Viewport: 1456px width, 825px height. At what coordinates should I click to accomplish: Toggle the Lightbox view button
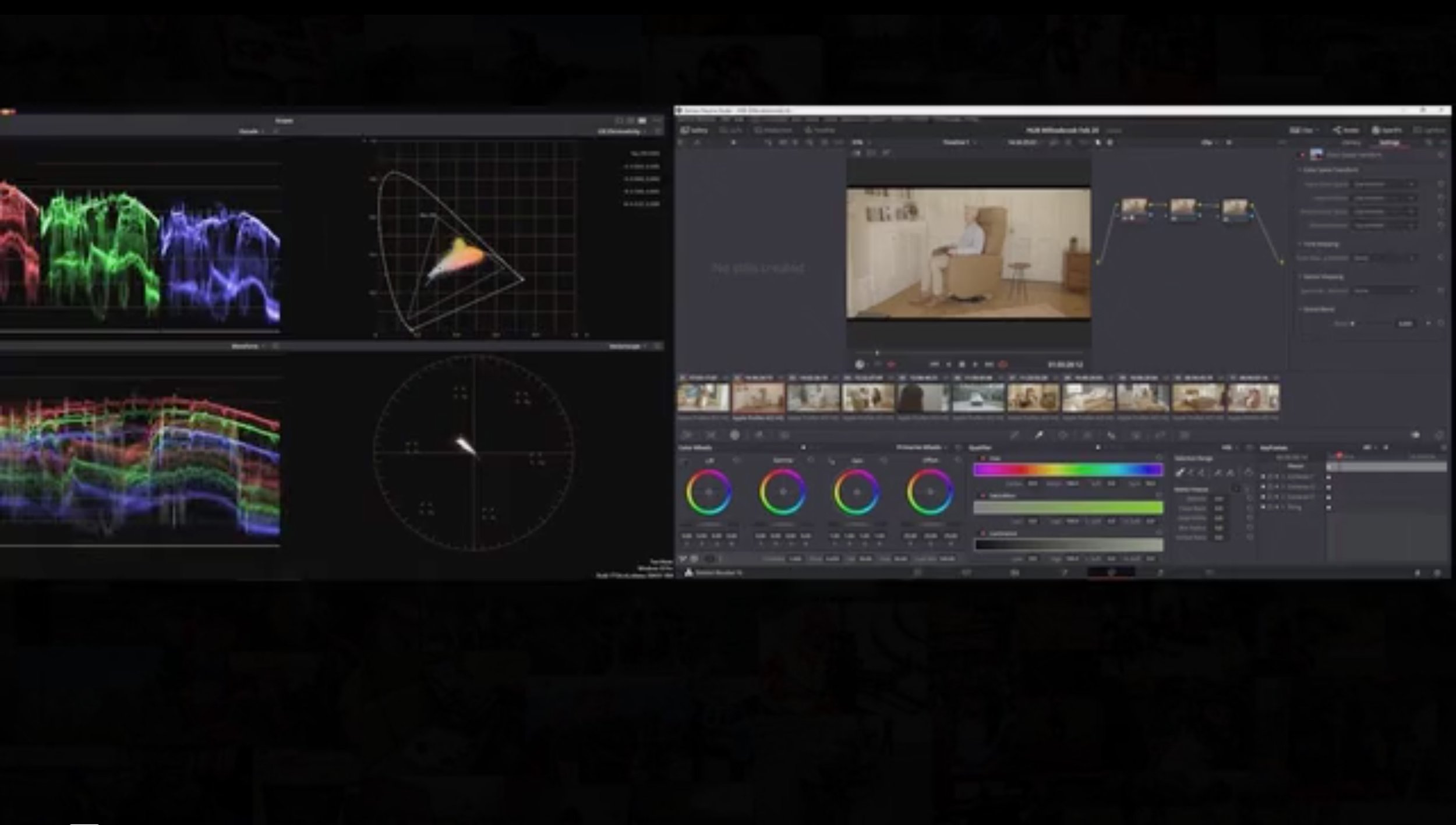tap(1429, 130)
